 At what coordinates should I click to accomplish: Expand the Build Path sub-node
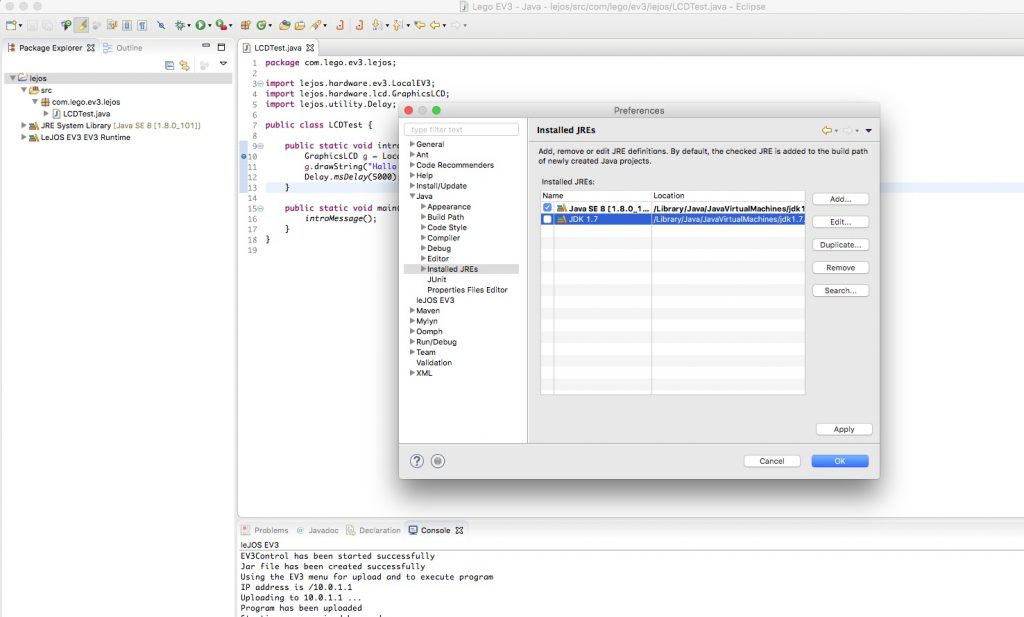coord(423,217)
